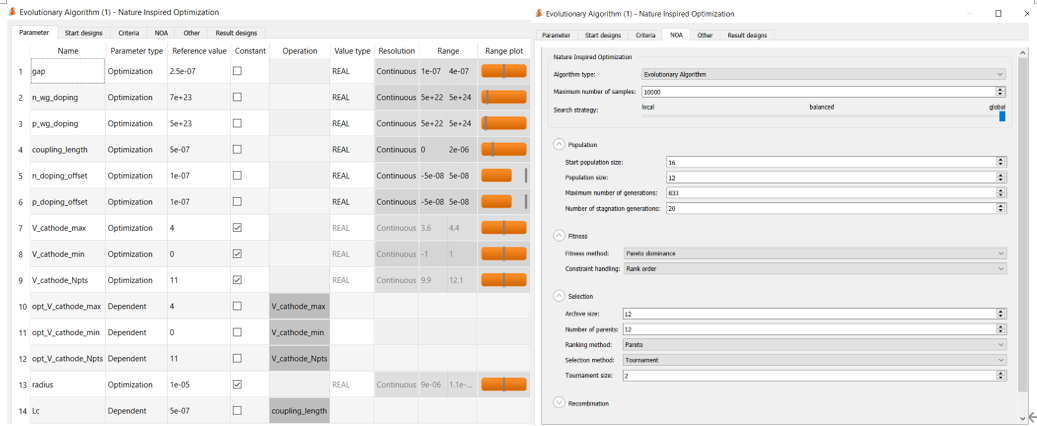The width and height of the screenshot is (1037, 426).
Task: Select row number 13 header
Action: (x=22, y=384)
